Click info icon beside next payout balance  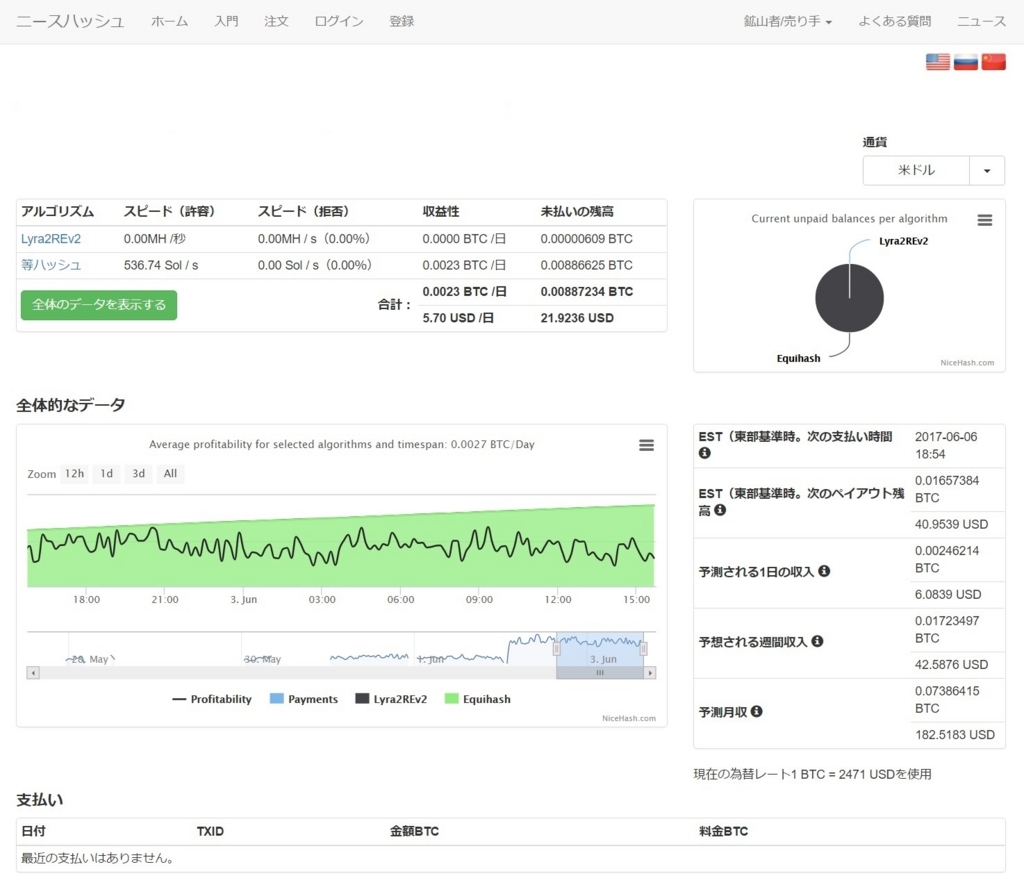(x=720, y=509)
